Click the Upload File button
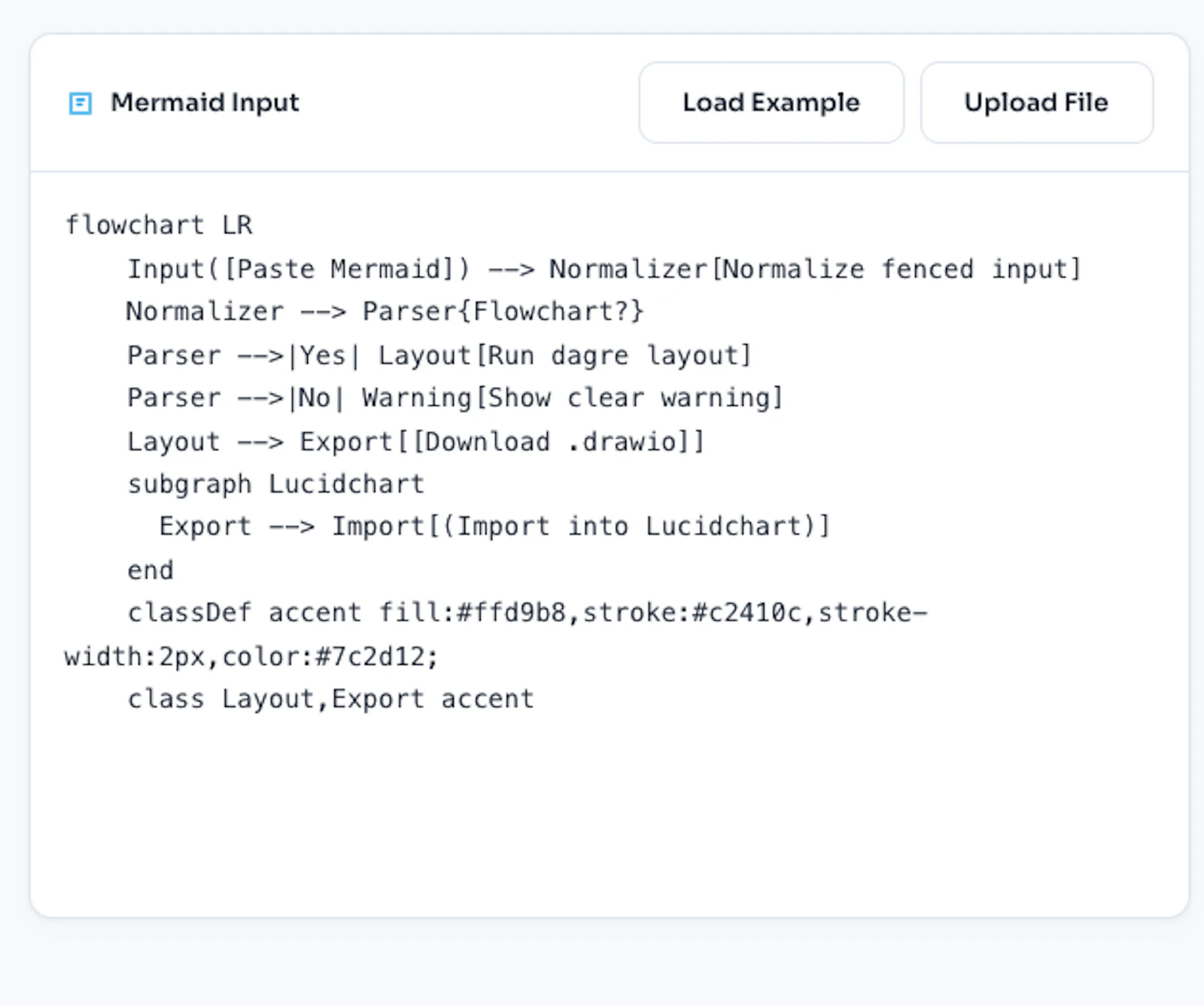1204x1005 pixels. click(1035, 102)
